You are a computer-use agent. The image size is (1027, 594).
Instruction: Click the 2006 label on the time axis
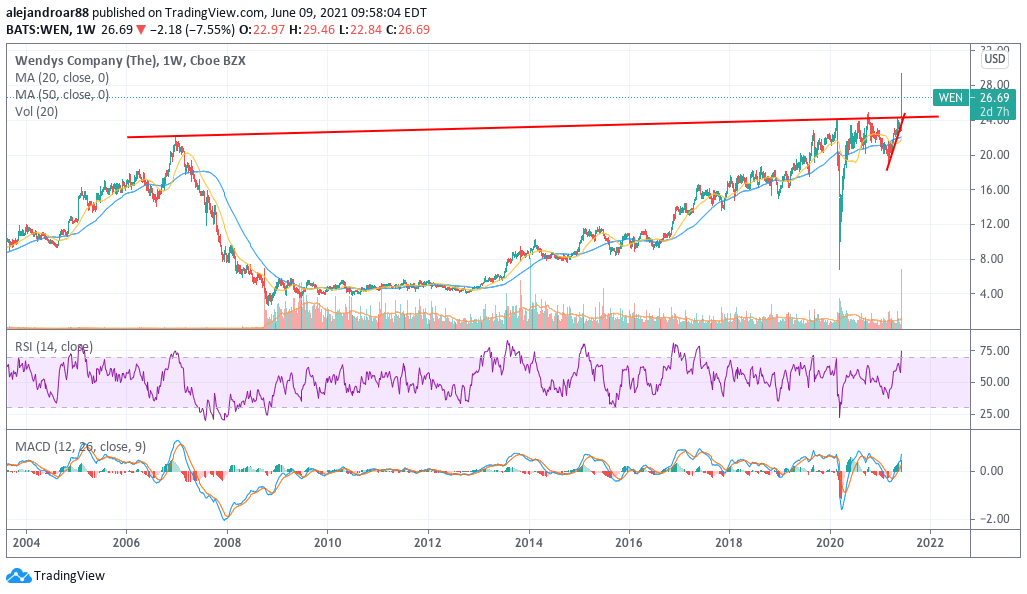pos(126,542)
